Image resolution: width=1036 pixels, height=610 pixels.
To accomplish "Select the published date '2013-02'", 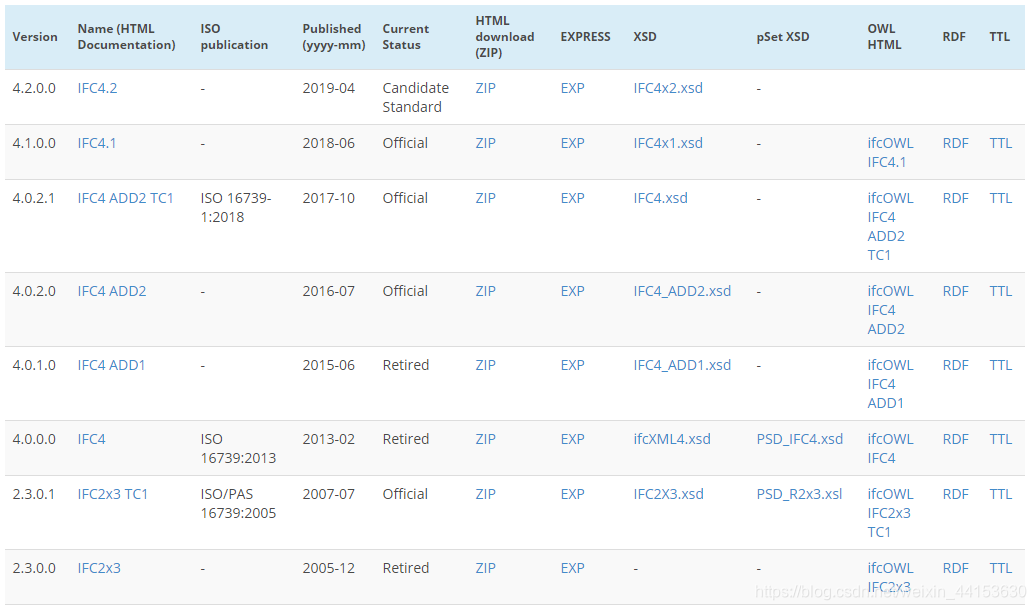I will pyautogui.click(x=328, y=439).
